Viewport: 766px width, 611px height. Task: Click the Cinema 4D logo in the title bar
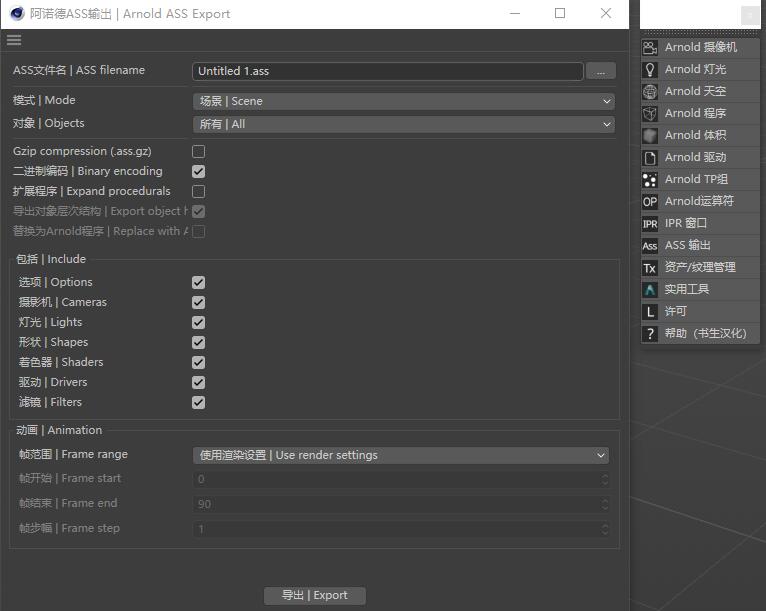point(17,14)
